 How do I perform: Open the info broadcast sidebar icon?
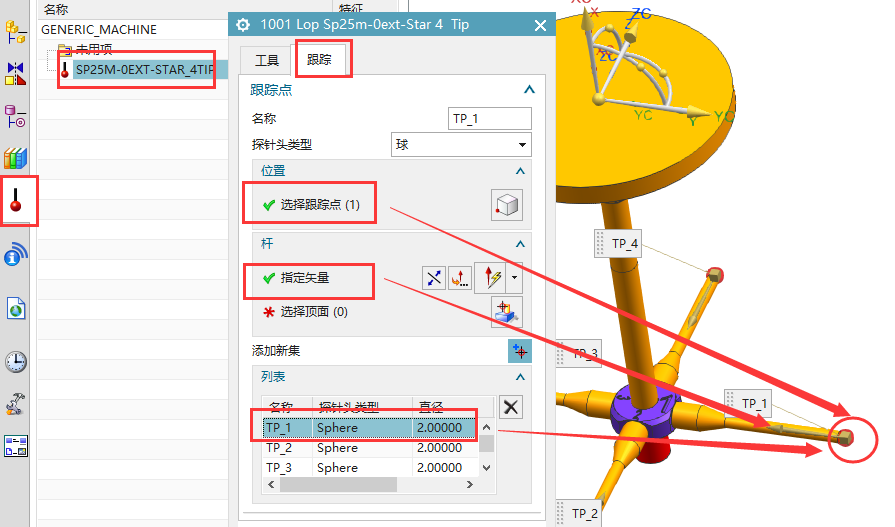(15, 255)
